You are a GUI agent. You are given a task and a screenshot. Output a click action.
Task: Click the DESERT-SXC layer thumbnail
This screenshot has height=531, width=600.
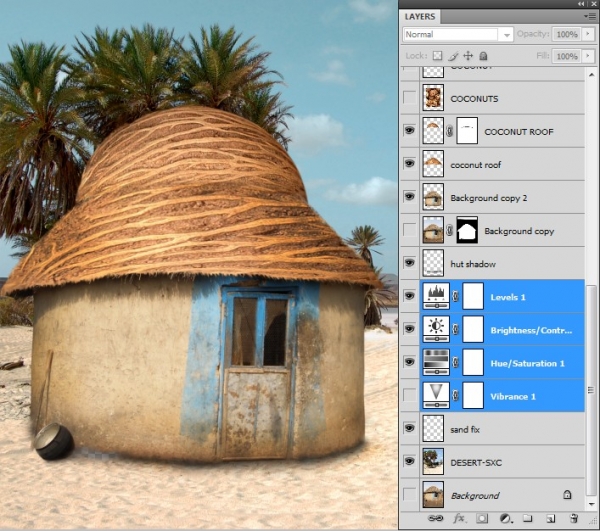(433, 461)
